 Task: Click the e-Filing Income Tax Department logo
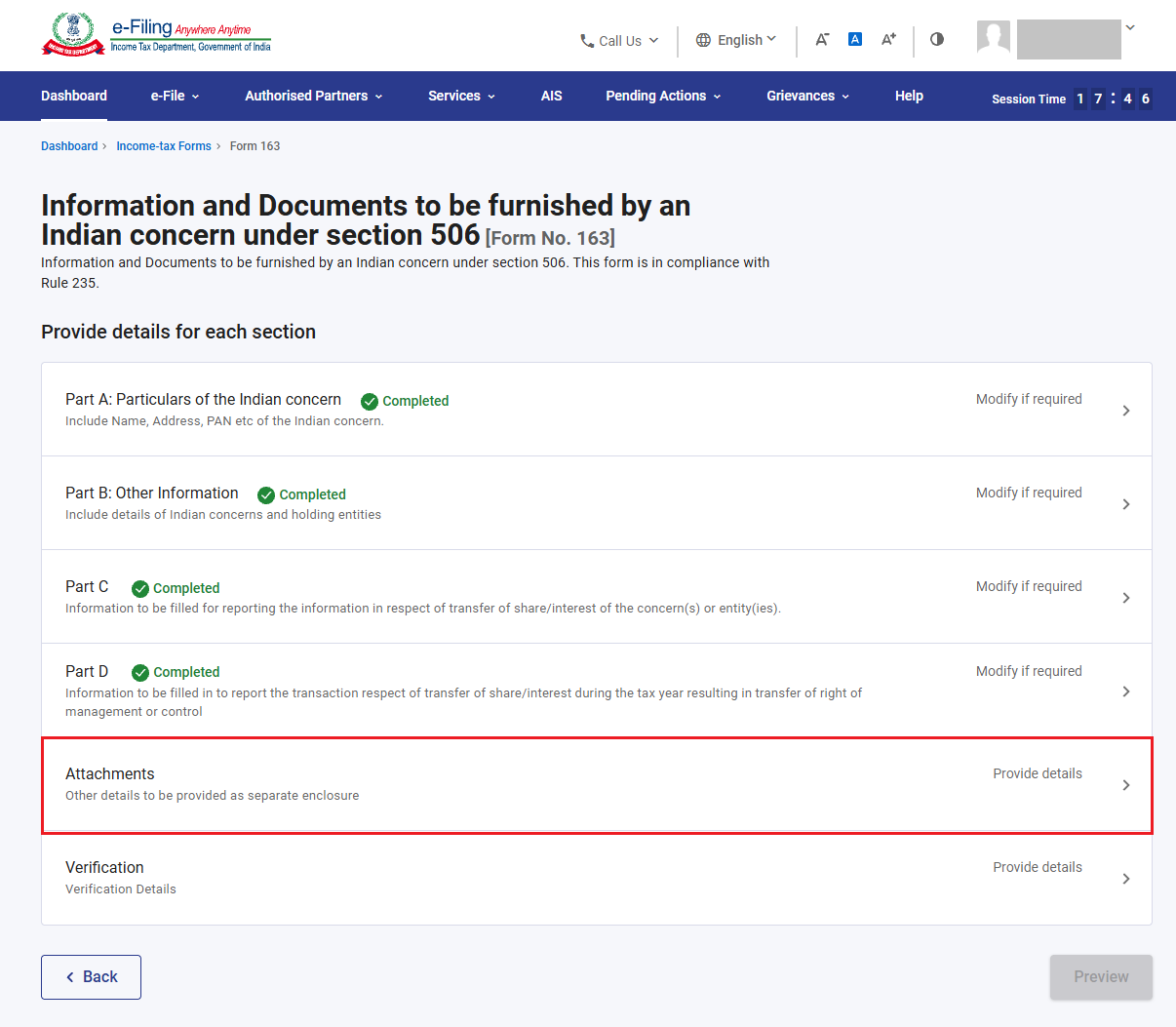coord(156,35)
